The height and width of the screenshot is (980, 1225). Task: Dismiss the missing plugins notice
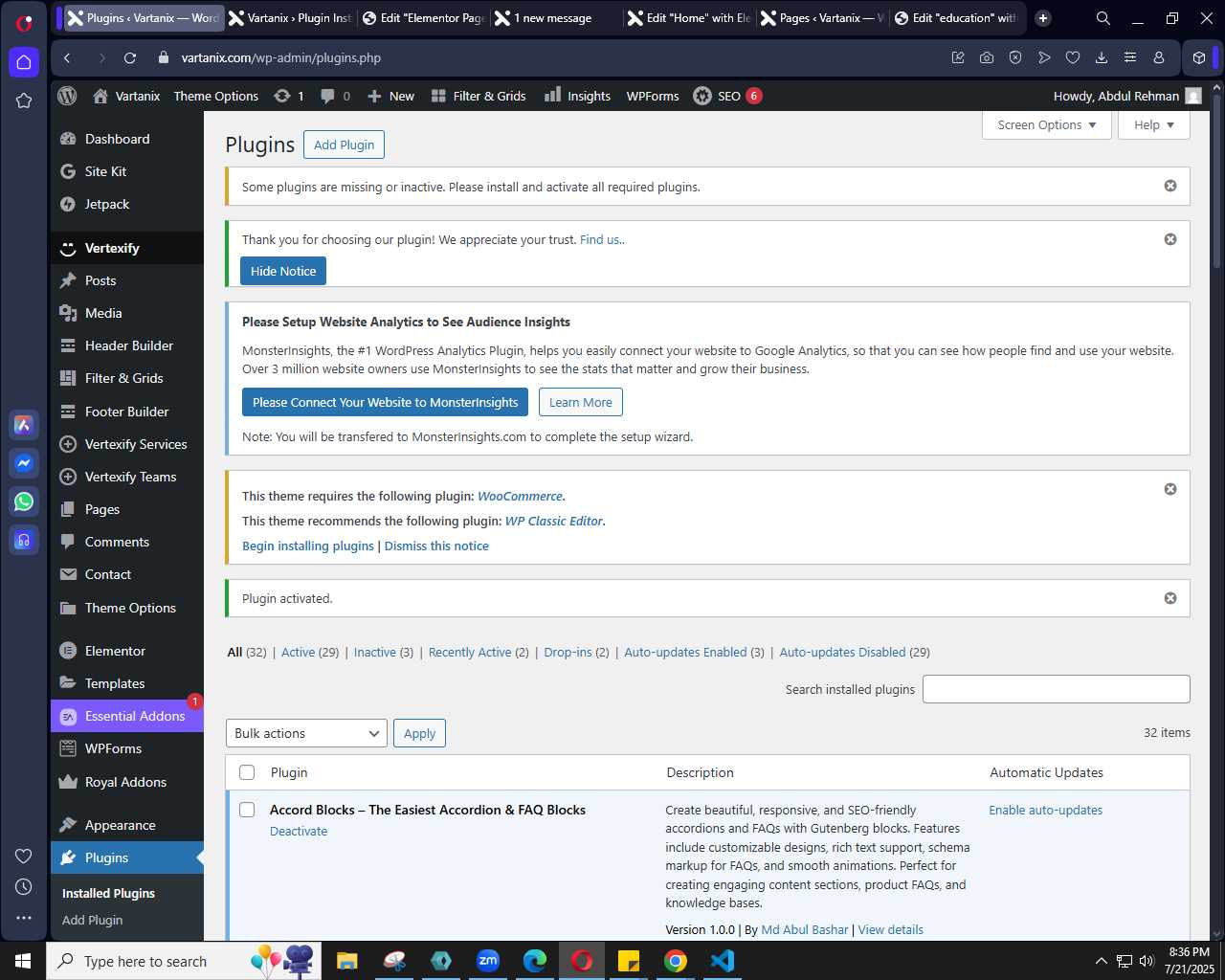1170,186
